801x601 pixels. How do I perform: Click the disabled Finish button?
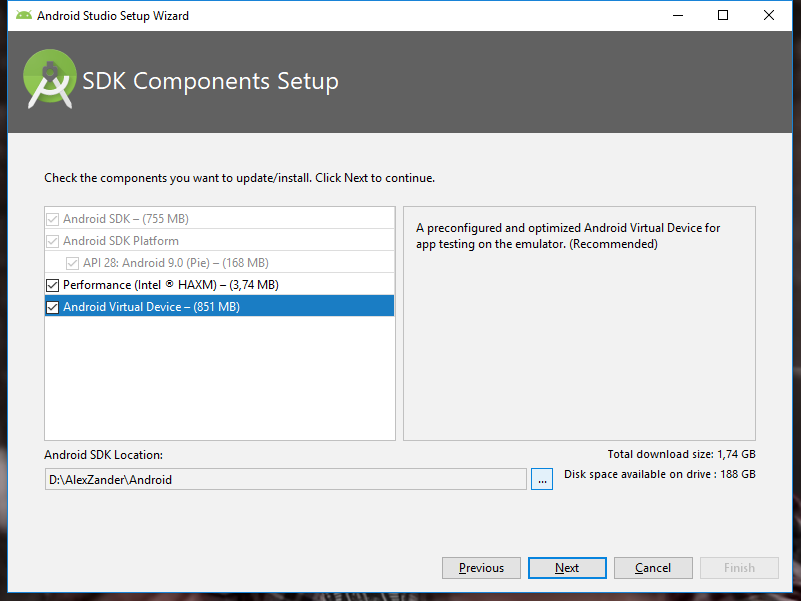(x=739, y=568)
